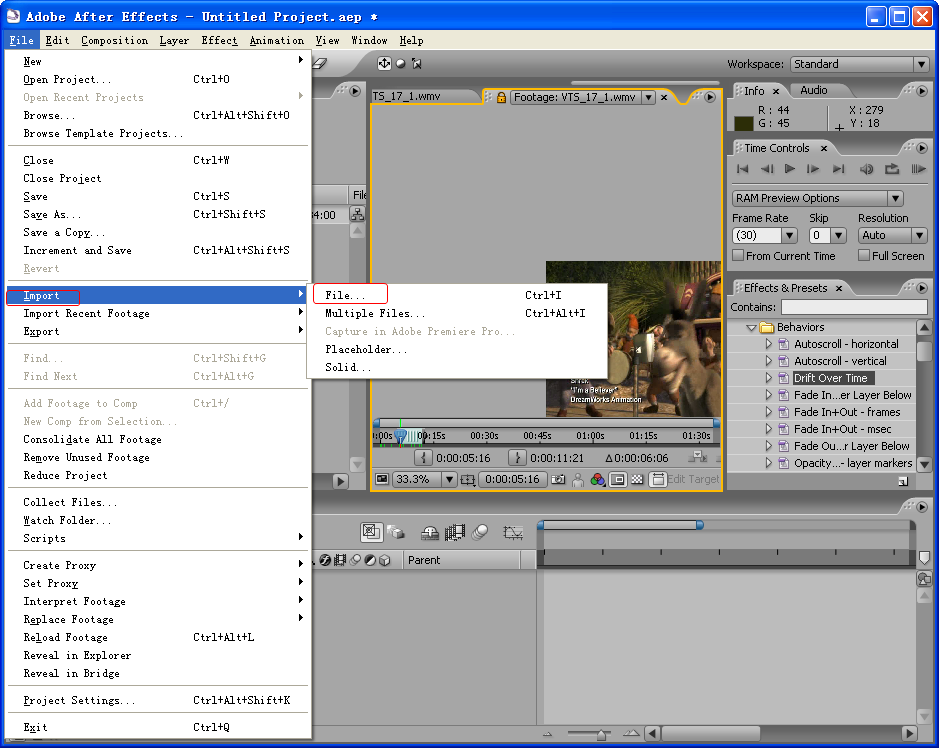Open the Animation menu
939x748 pixels.
pos(277,40)
